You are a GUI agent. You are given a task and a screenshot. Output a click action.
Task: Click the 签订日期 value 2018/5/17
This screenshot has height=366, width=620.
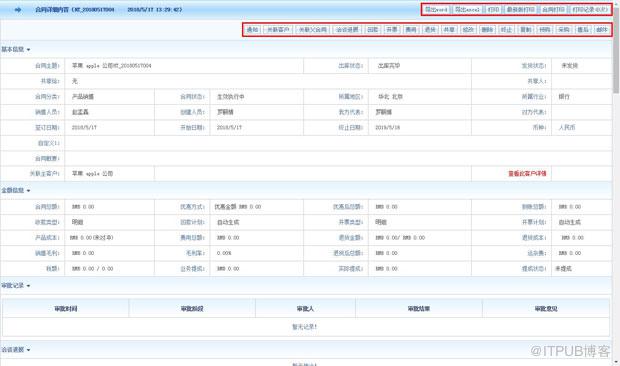pos(84,128)
